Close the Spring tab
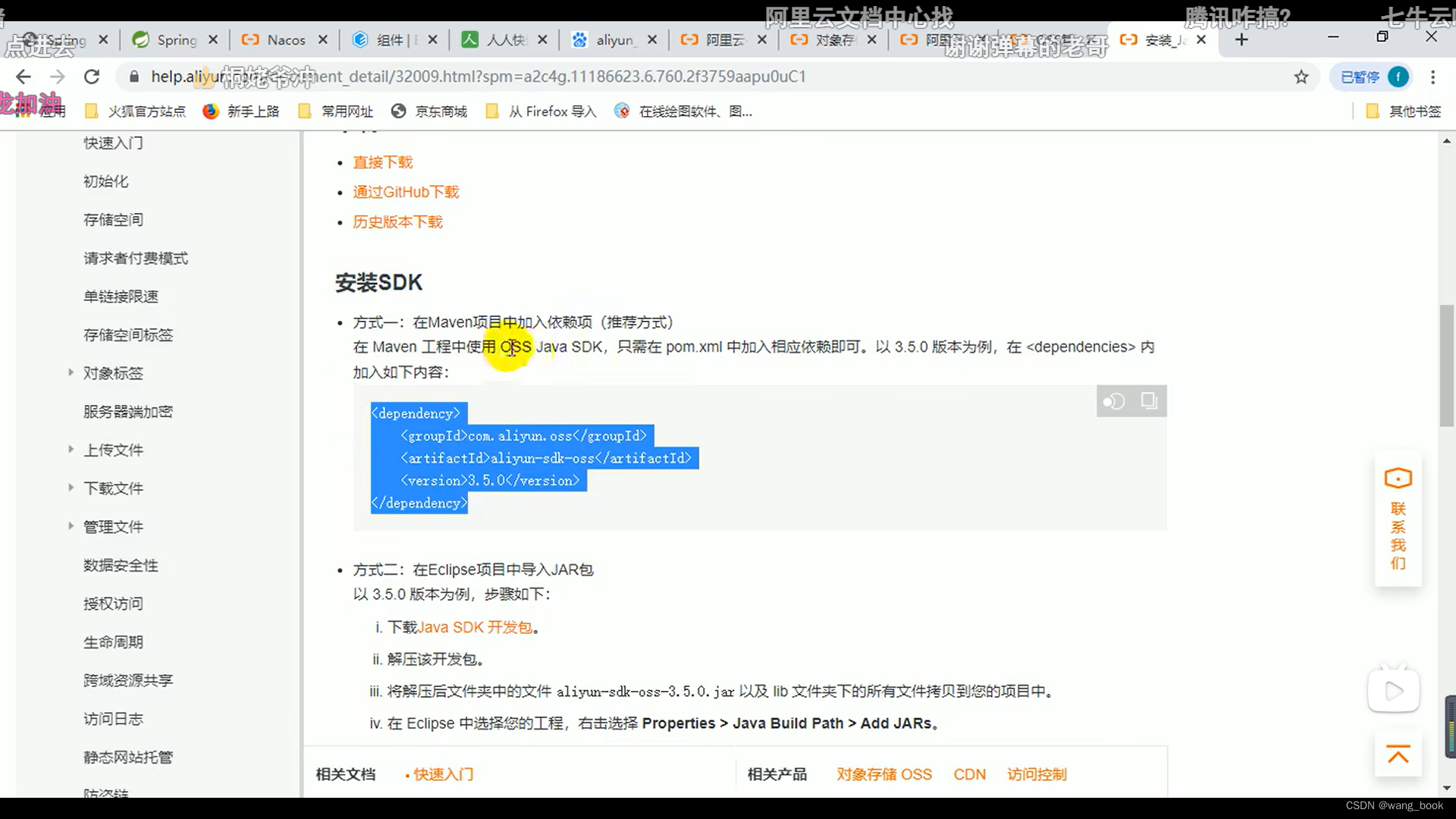 coord(213,39)
